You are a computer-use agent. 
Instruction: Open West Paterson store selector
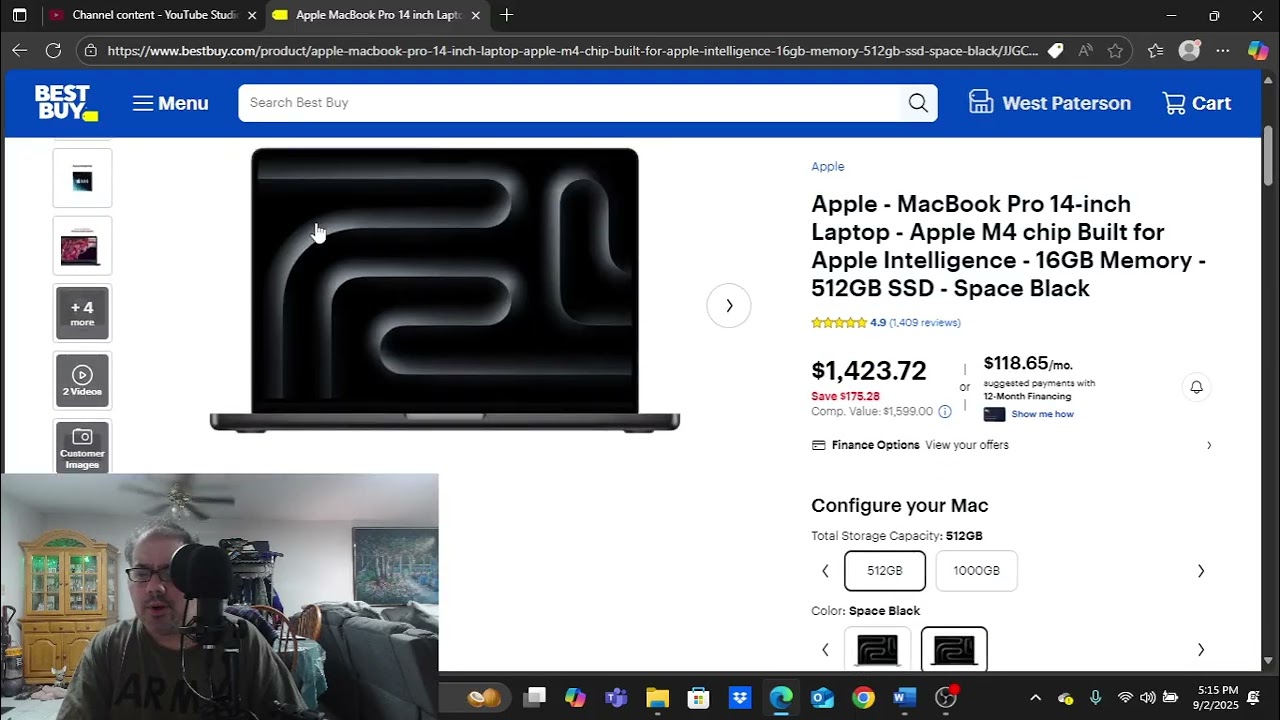(1050, 103)
